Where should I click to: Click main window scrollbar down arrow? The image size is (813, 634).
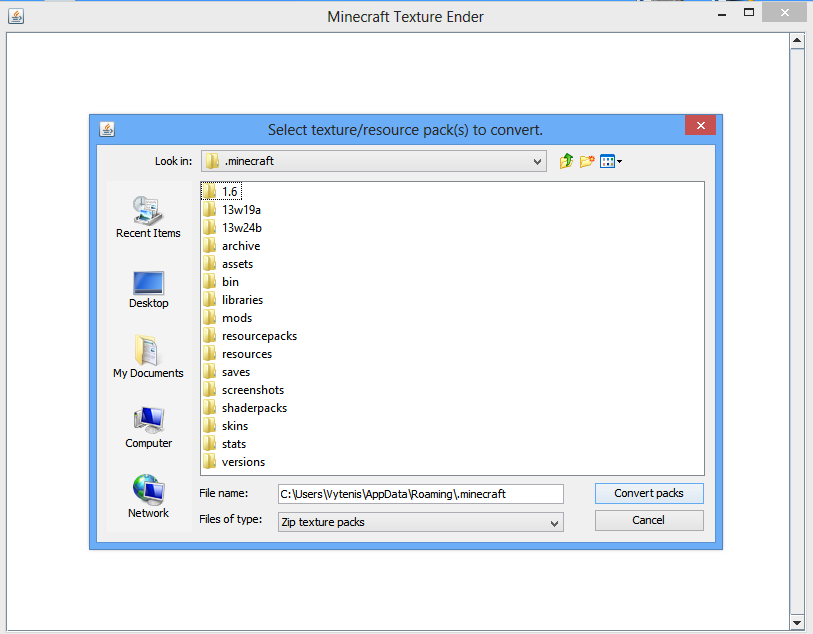coord(797,623)
